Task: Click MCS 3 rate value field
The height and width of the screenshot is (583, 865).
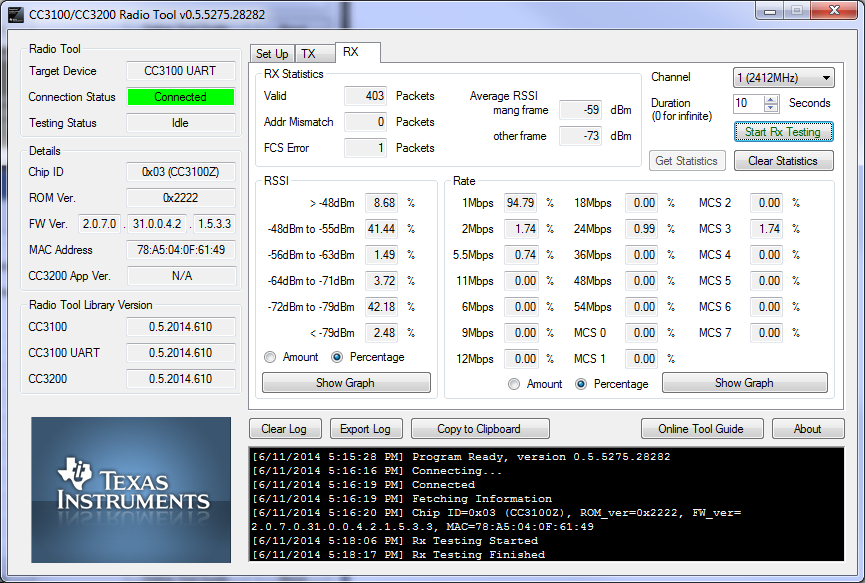Action: pos(766,229)
